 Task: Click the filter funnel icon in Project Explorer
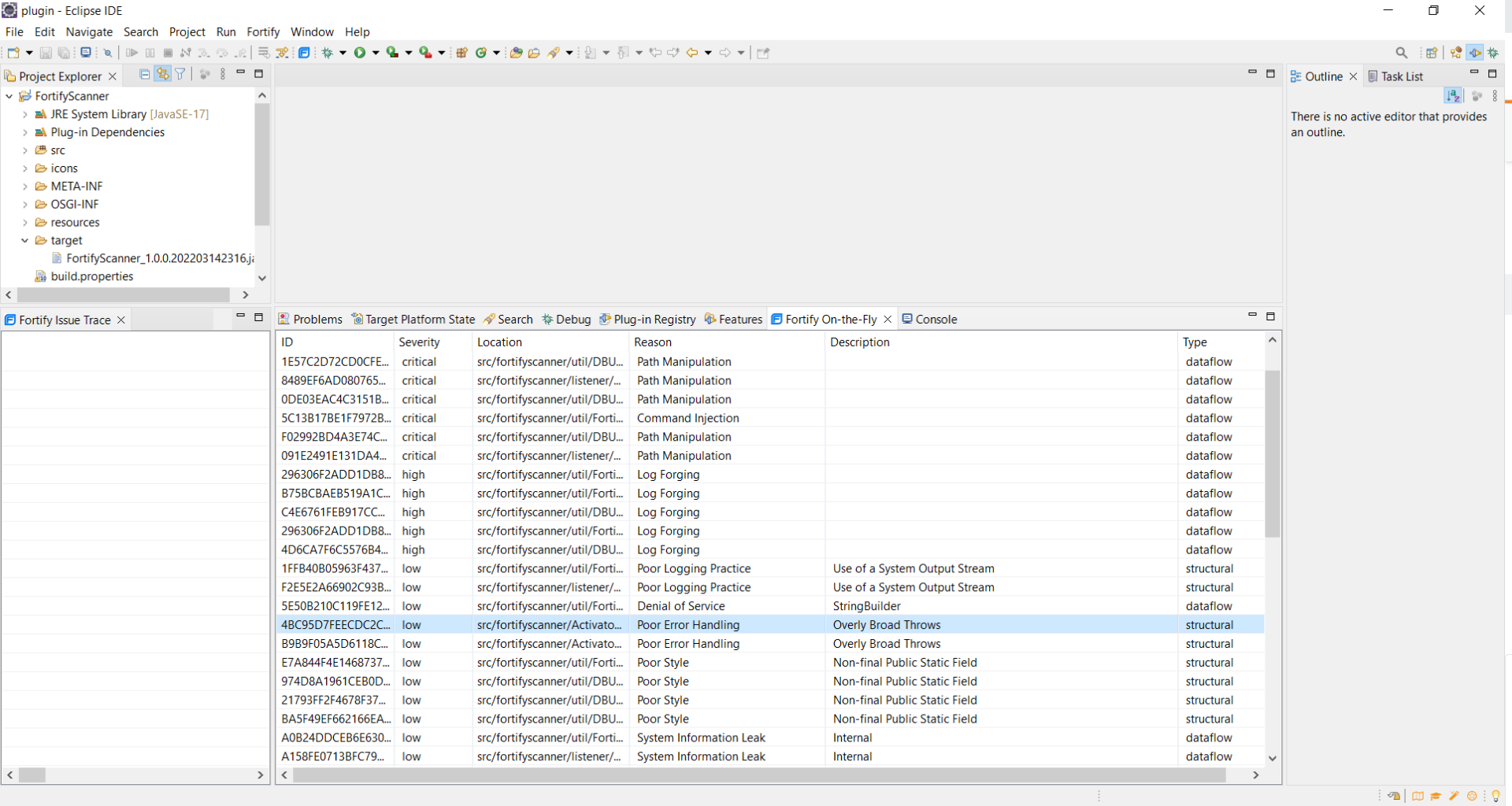coord(180,74)
